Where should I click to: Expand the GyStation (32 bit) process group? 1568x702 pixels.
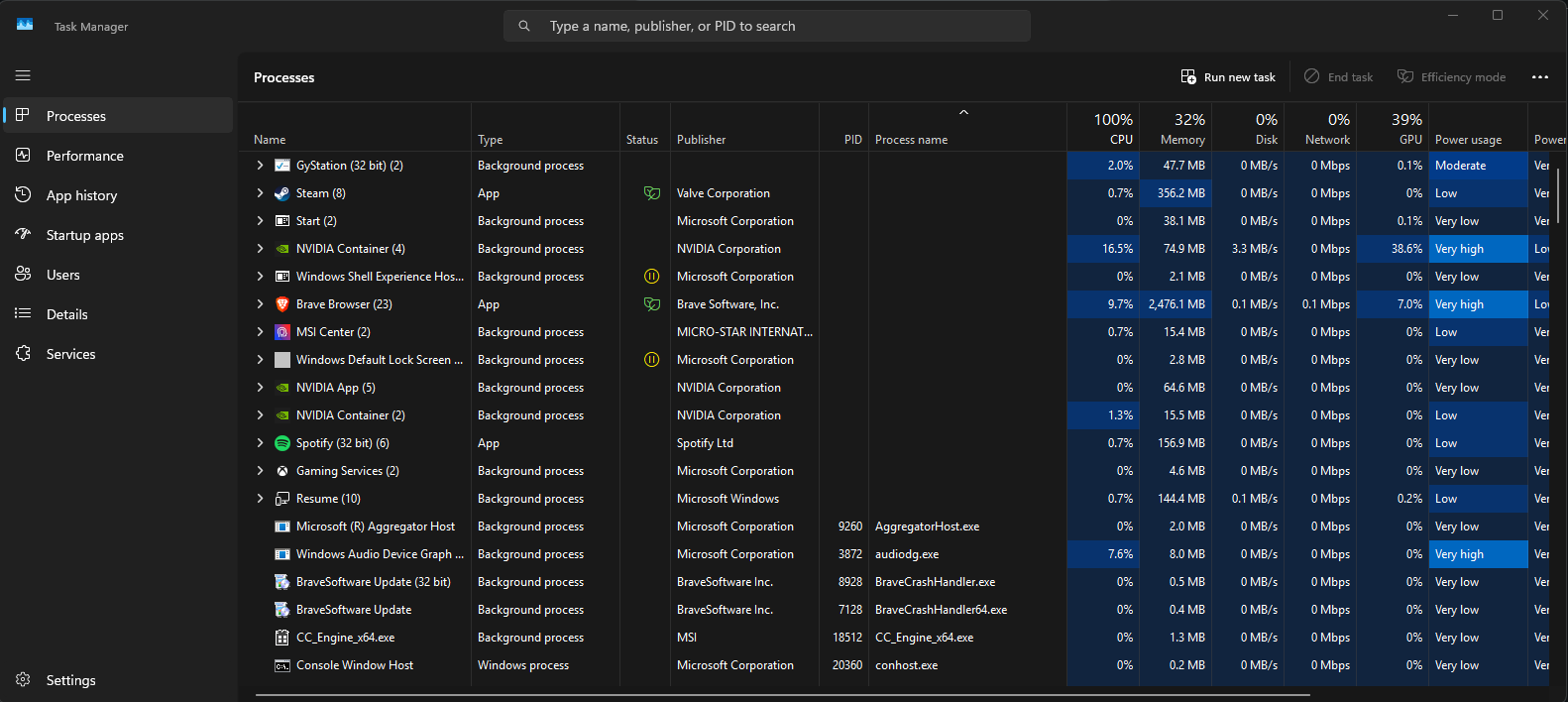(261, 166)
